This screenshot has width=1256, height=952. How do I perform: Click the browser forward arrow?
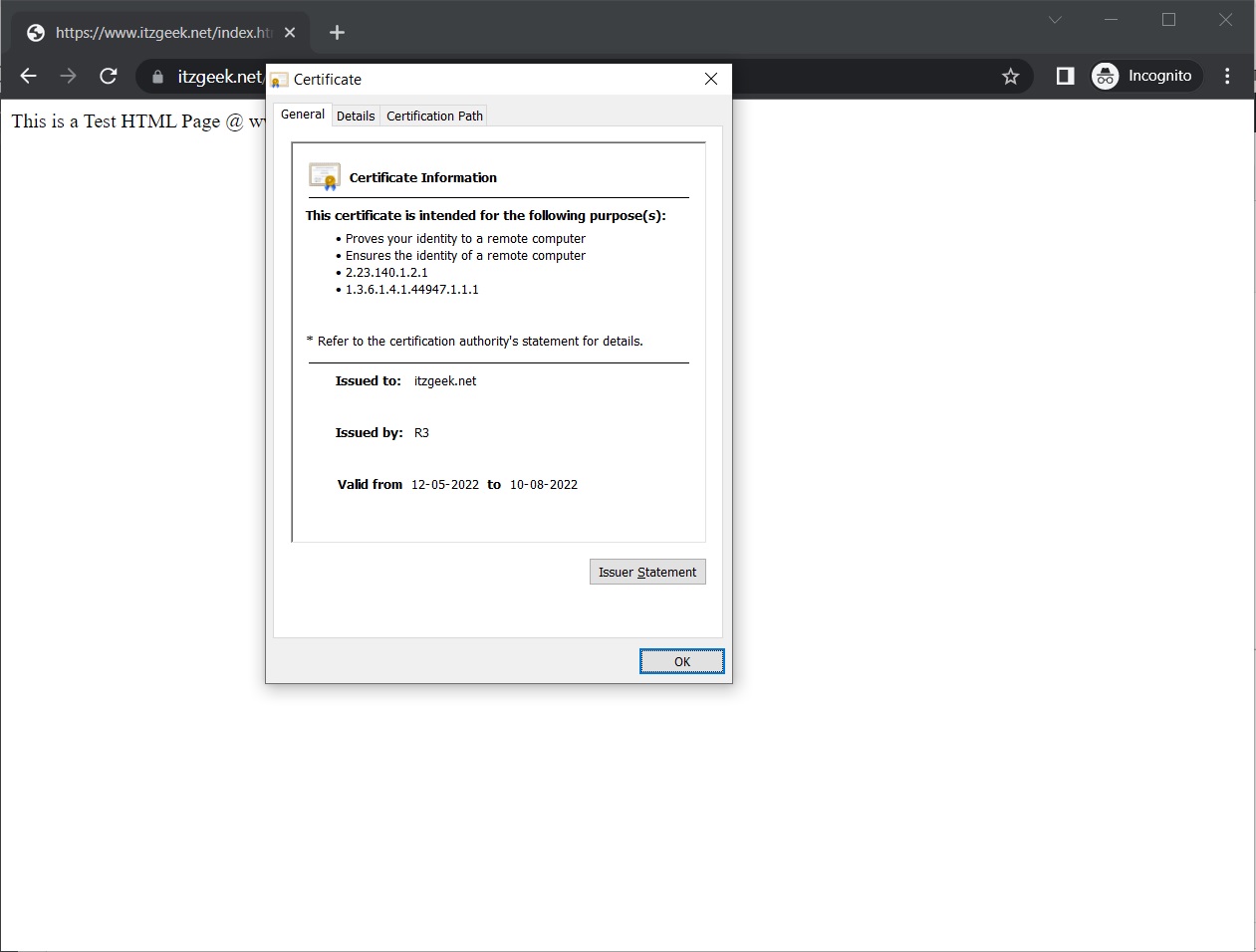point(68,76)
